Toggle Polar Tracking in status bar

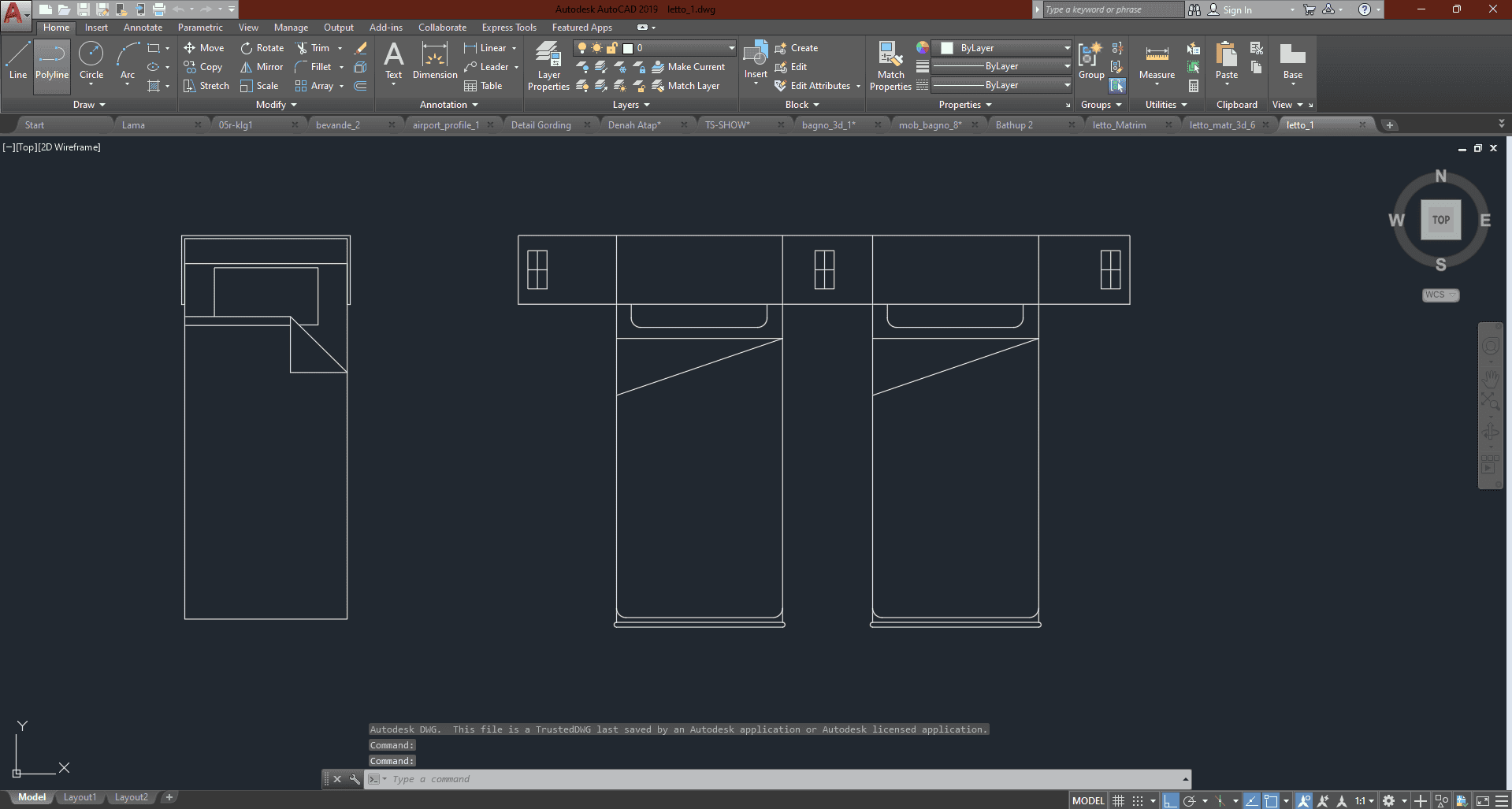[1190, 800]
